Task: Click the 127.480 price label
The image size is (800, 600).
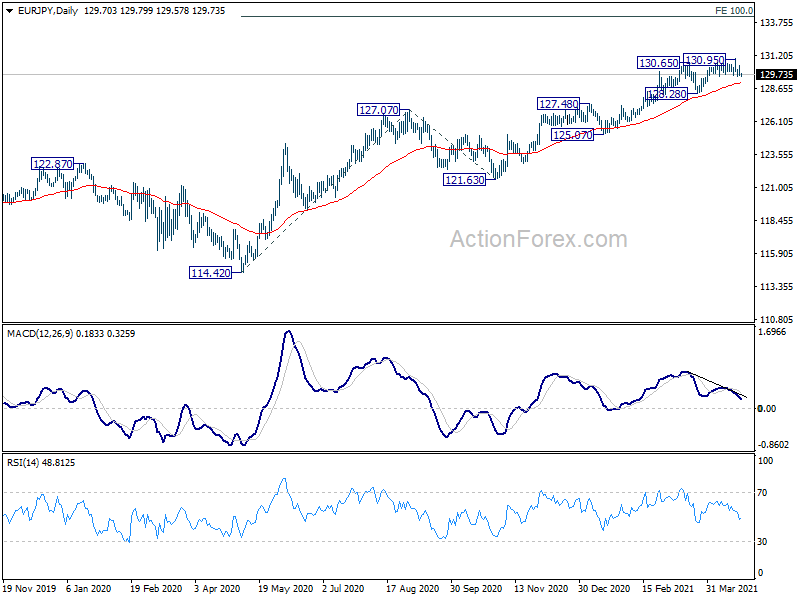Action: (x=559, y=104)
